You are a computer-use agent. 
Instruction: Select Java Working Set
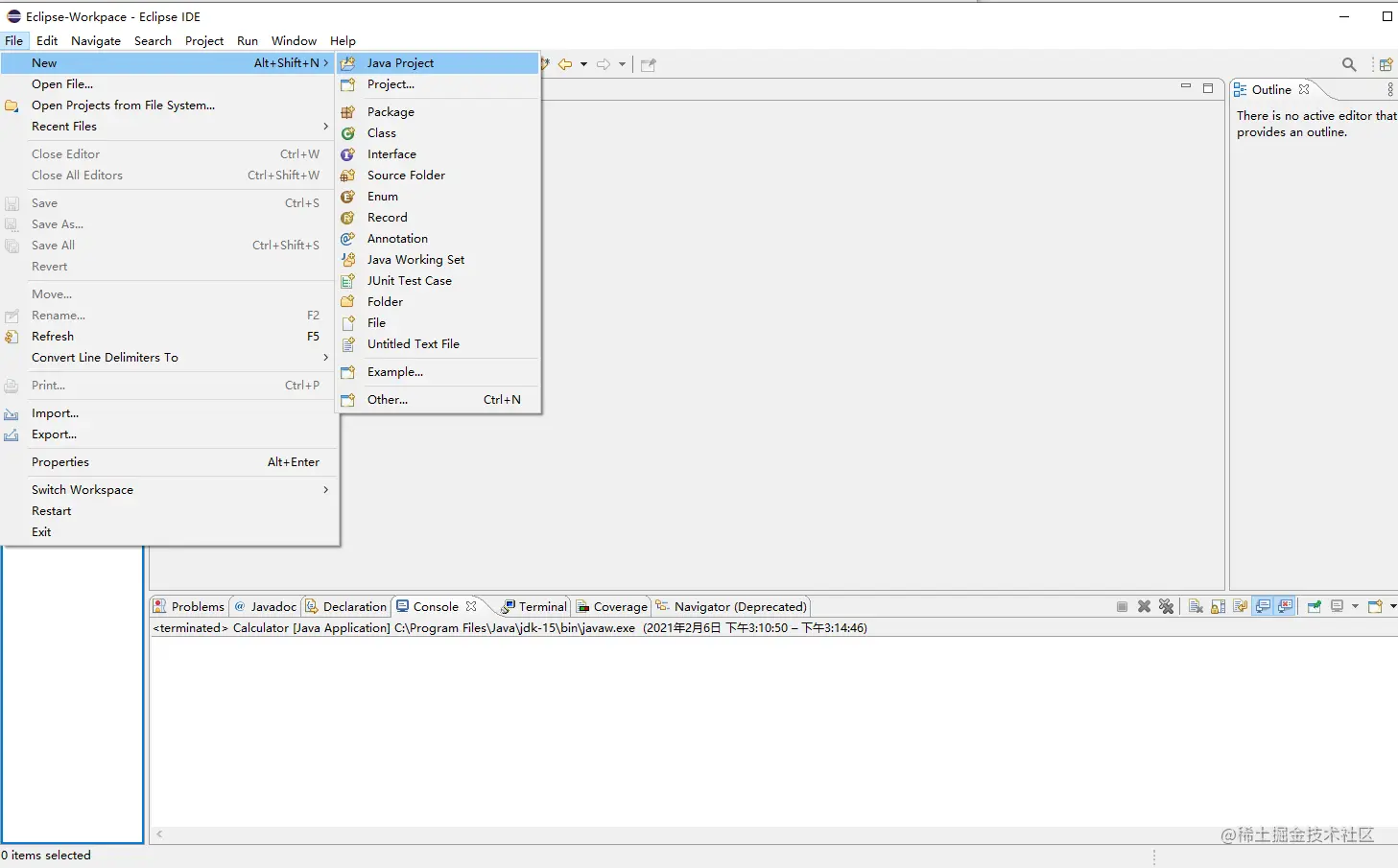point(438,259)
